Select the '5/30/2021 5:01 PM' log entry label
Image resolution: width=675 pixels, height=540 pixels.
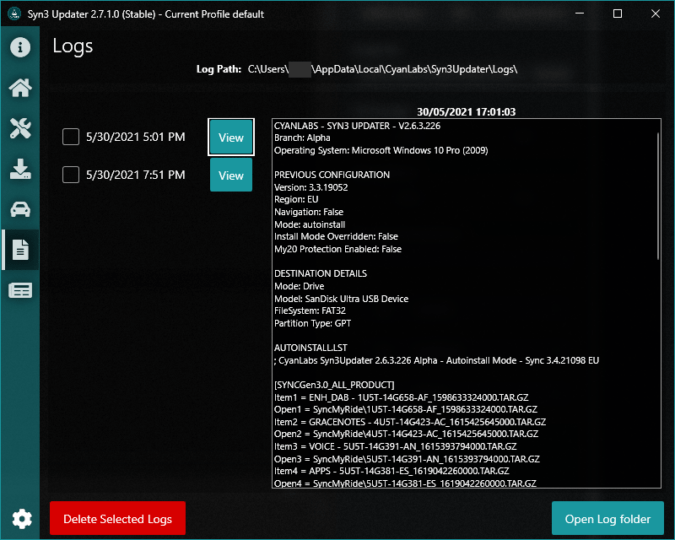tap(136, 137)
